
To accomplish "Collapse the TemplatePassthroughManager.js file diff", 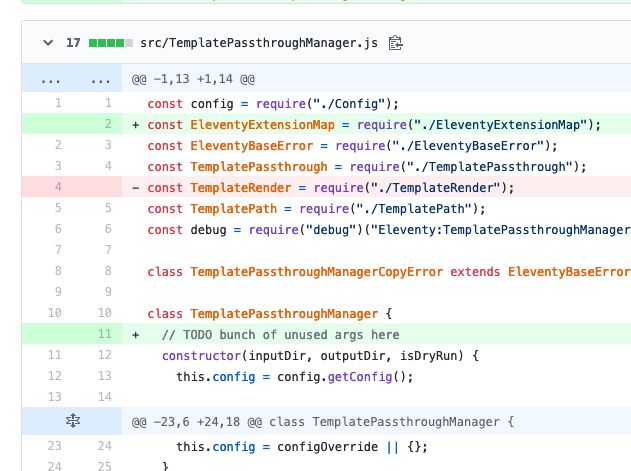I will point(48,43).
